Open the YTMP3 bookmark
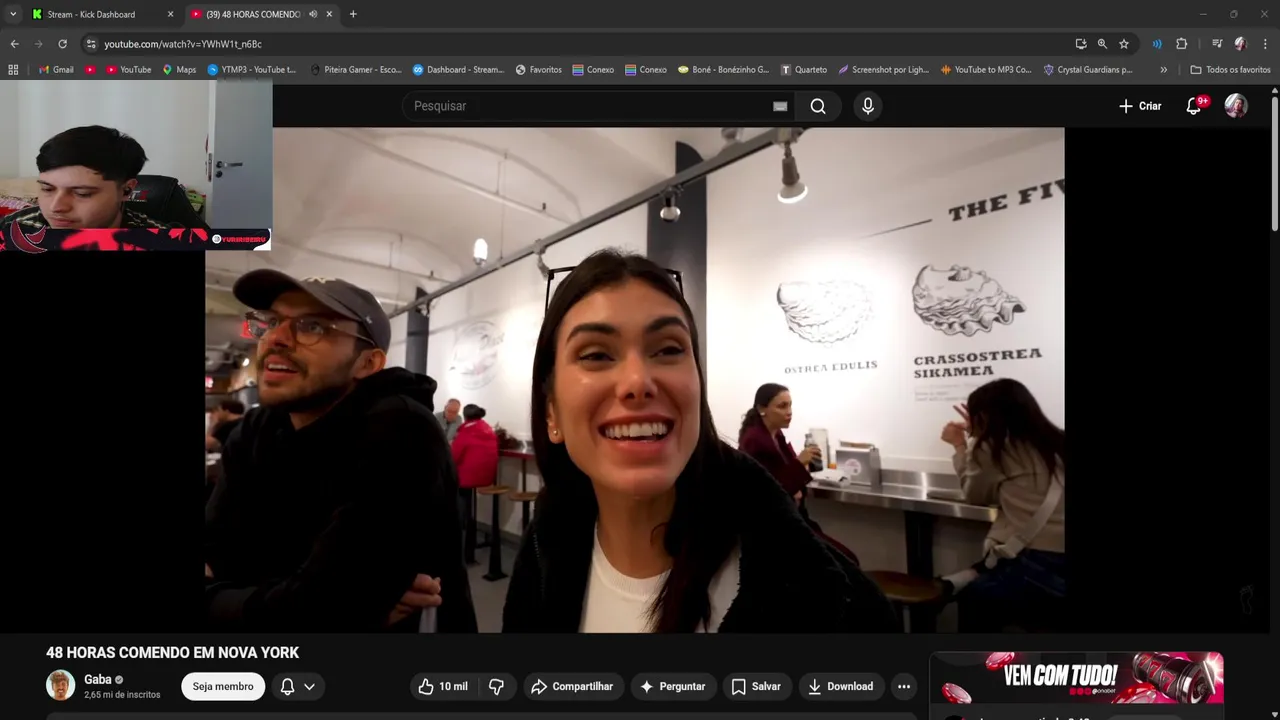1280x720 pixels. coord(252,70)
